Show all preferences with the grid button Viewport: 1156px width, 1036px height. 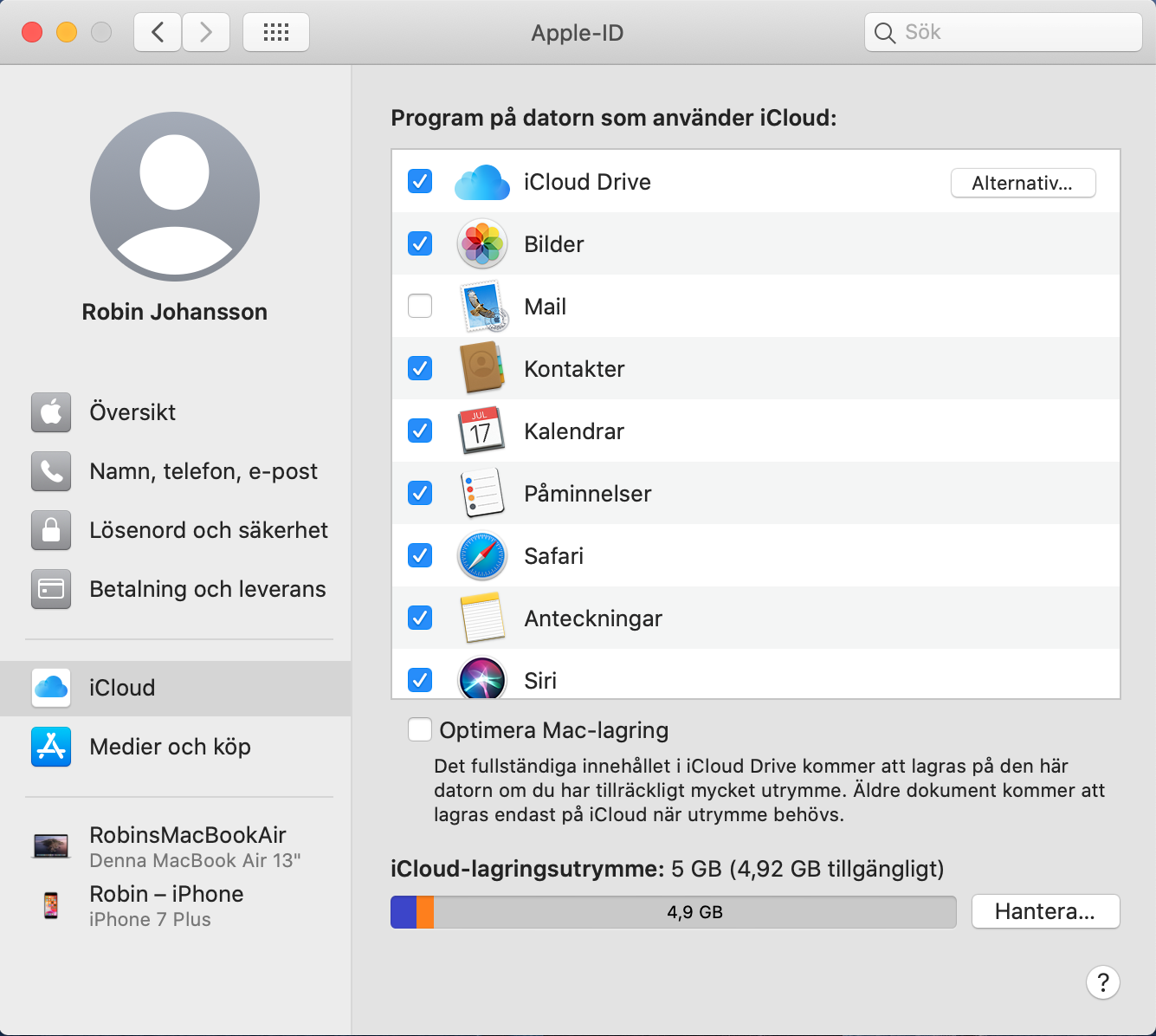coord(276,33)
